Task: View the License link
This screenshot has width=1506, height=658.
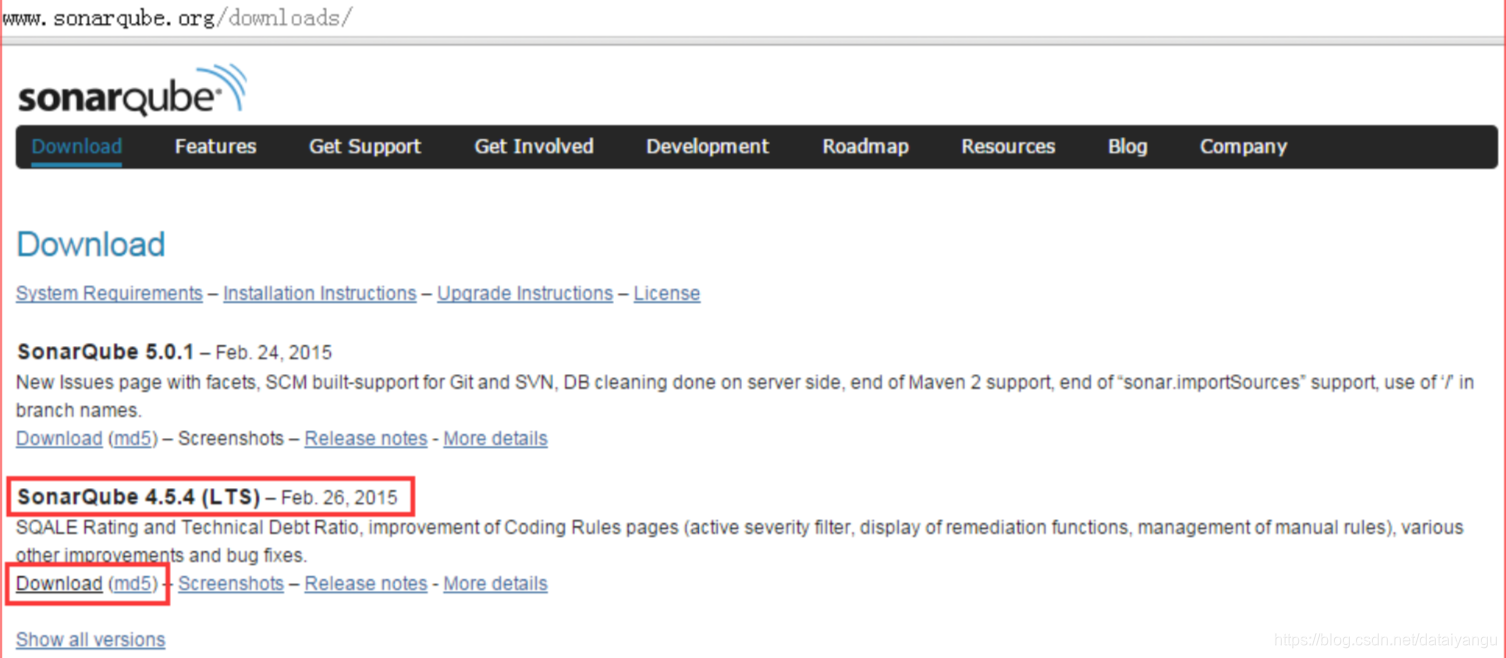Action: point(667,293)
